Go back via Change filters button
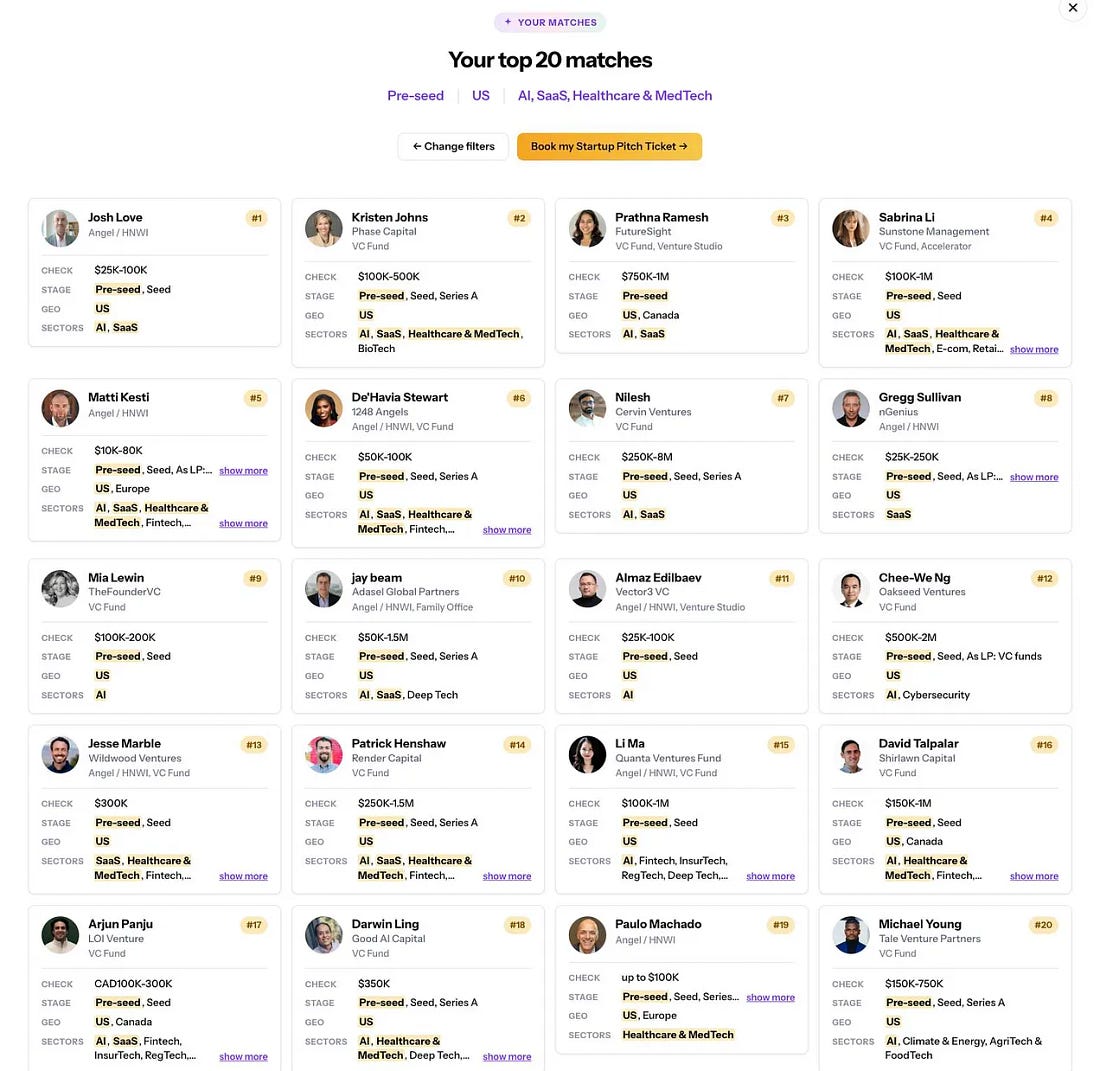This screenshot has width=1100, height=1071. coord(453,147)
